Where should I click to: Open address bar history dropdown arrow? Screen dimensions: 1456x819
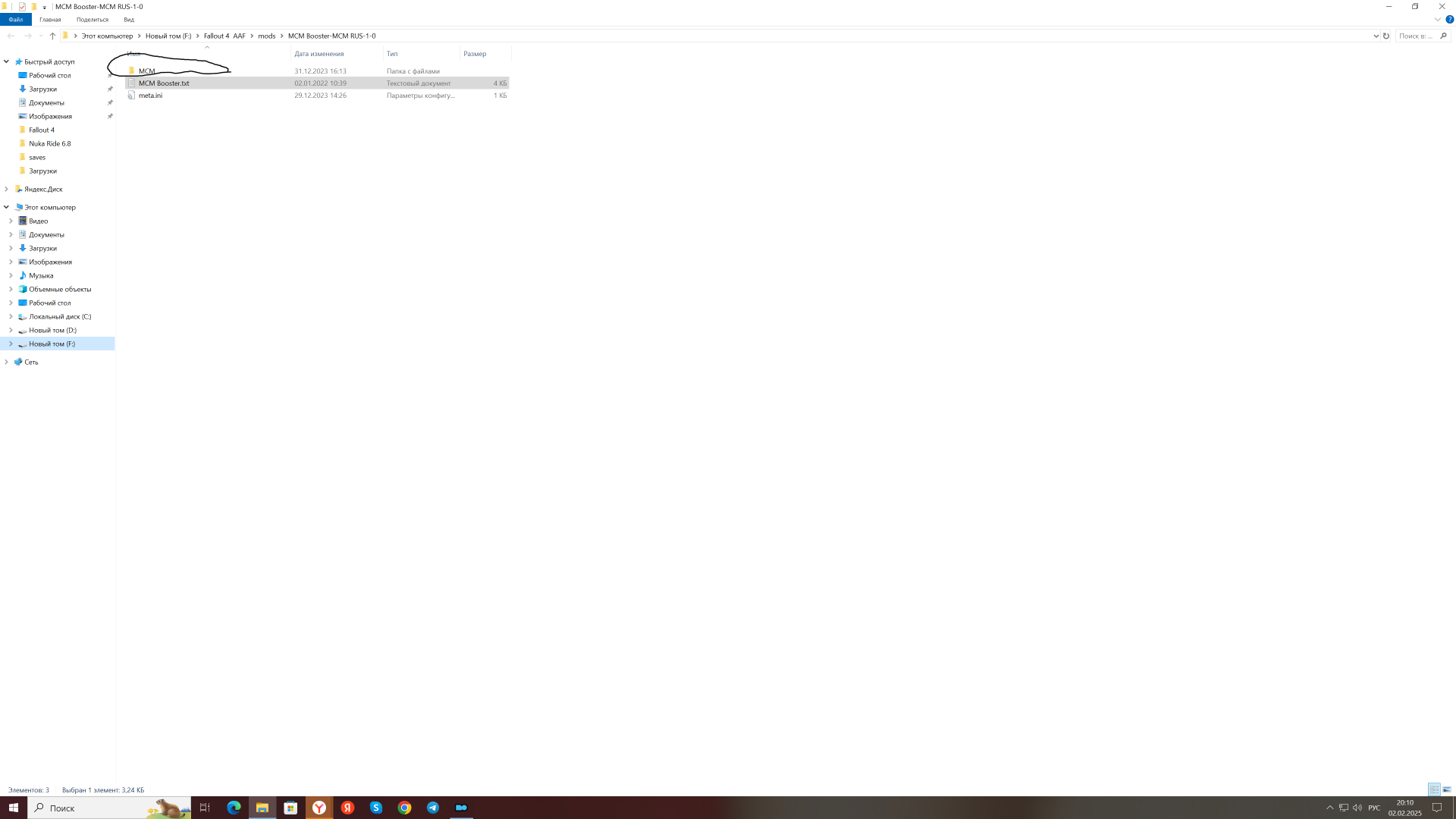click(1376, 36)
